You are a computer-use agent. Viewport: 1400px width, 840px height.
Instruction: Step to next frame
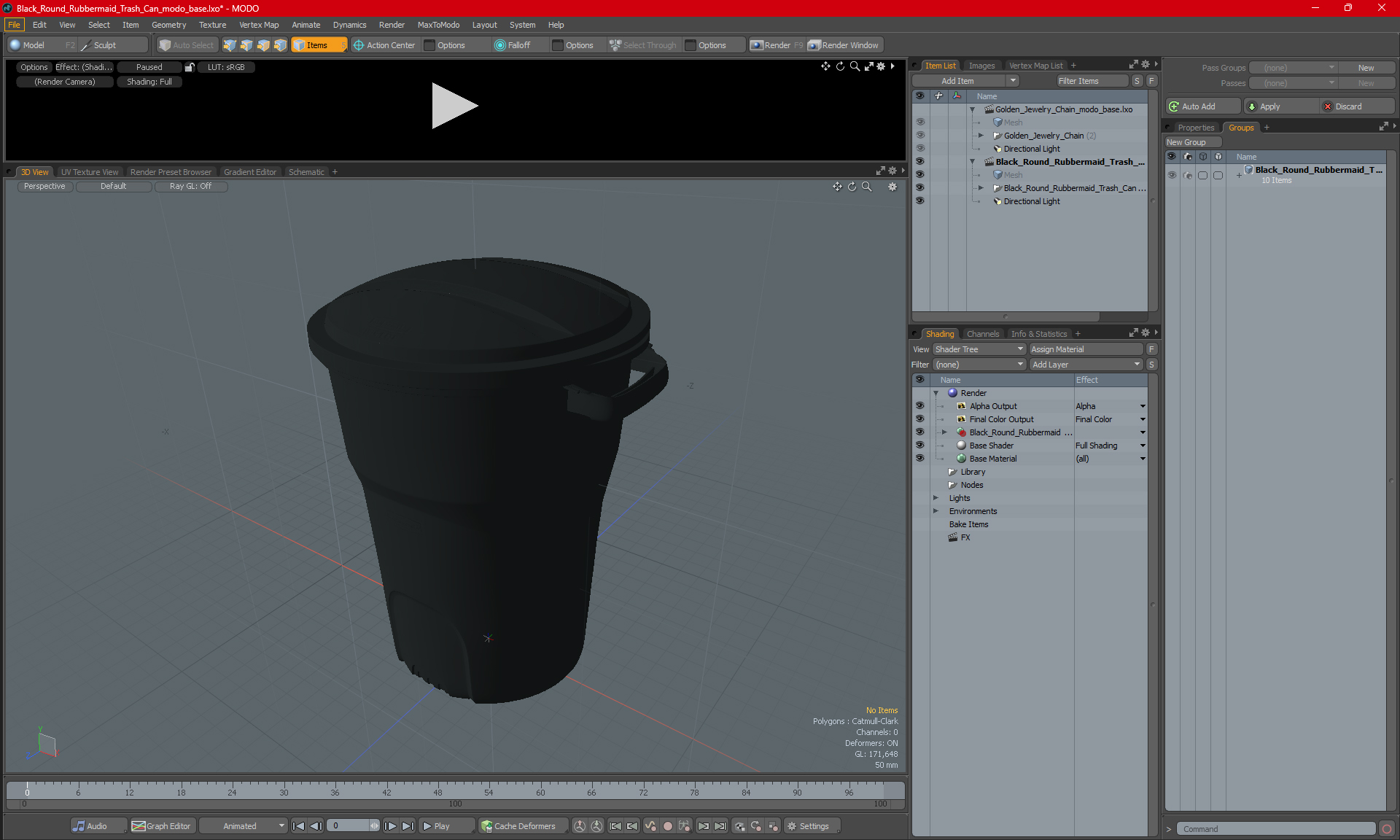[391, 826]
